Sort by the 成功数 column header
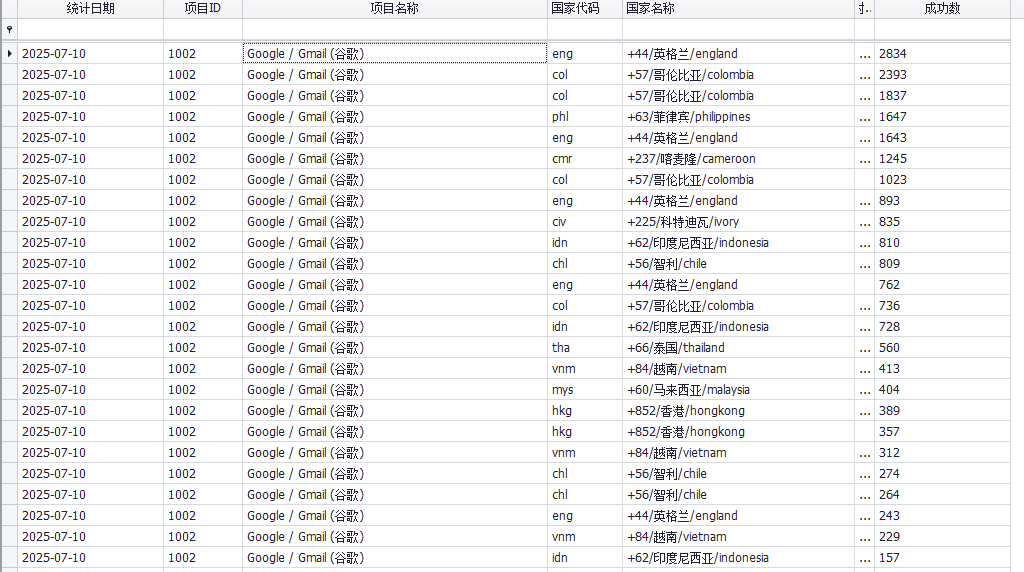The height and width of the screenshot is (572, 1024). pyautogui.click(x=942, y=8)
